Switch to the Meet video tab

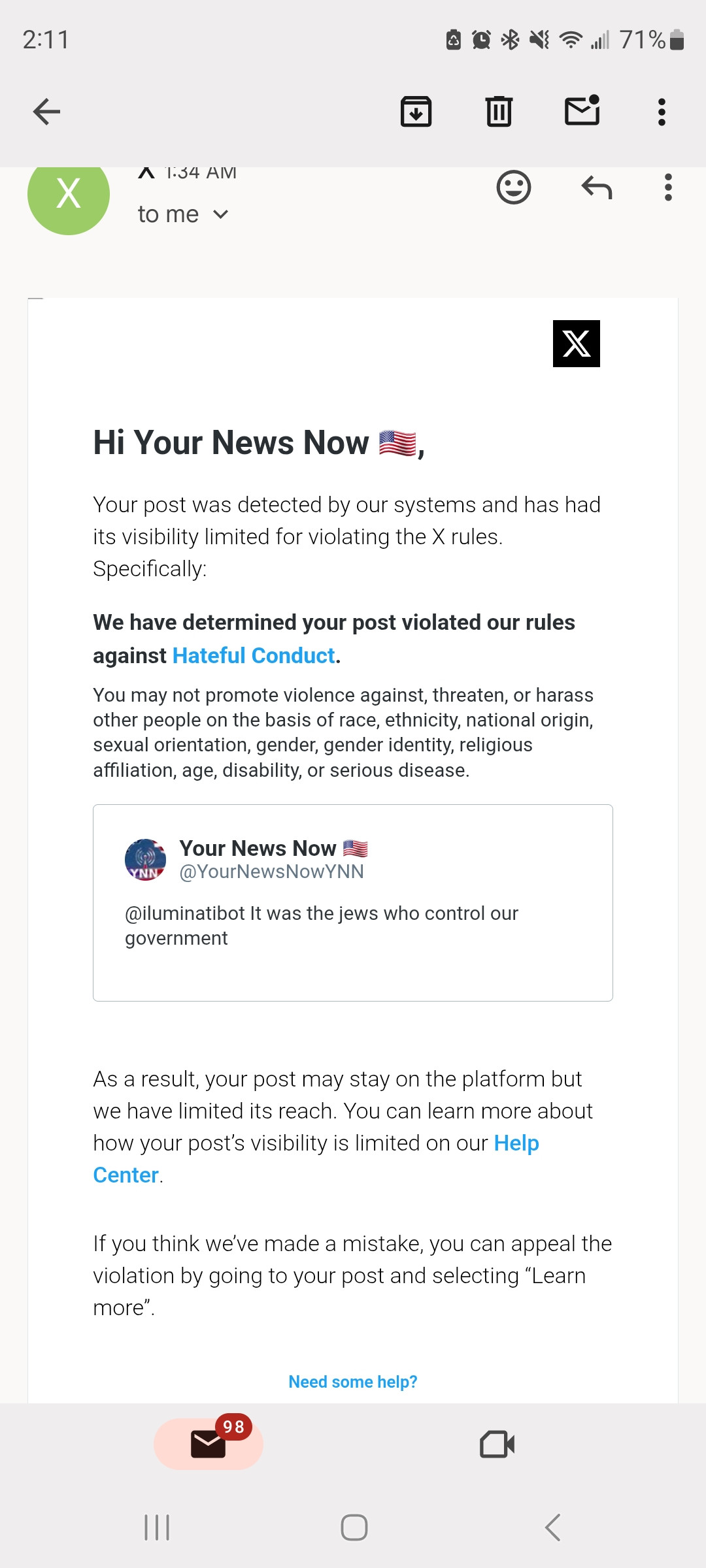coord(497,1444)
